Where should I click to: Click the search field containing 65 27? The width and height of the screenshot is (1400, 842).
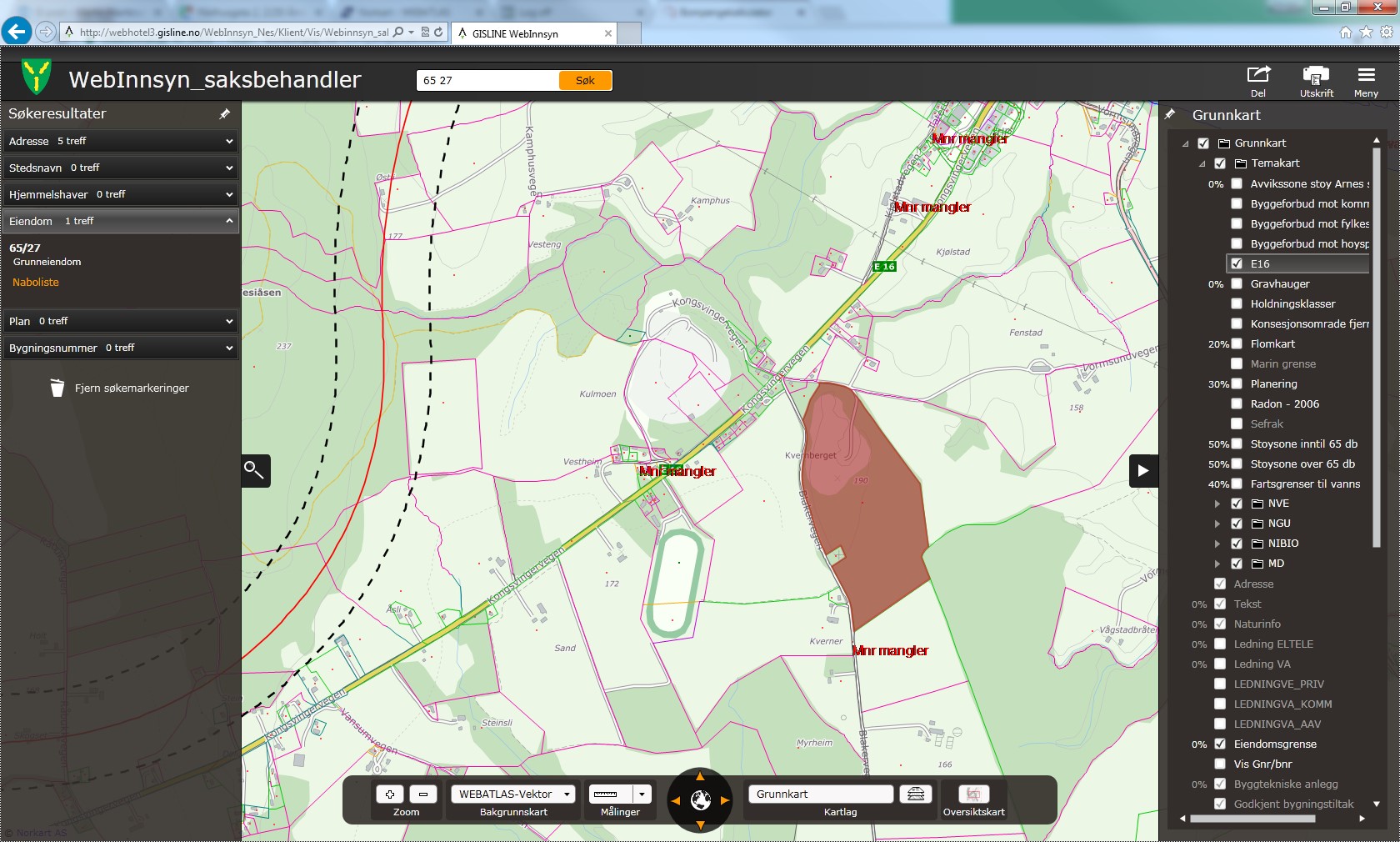487,80
